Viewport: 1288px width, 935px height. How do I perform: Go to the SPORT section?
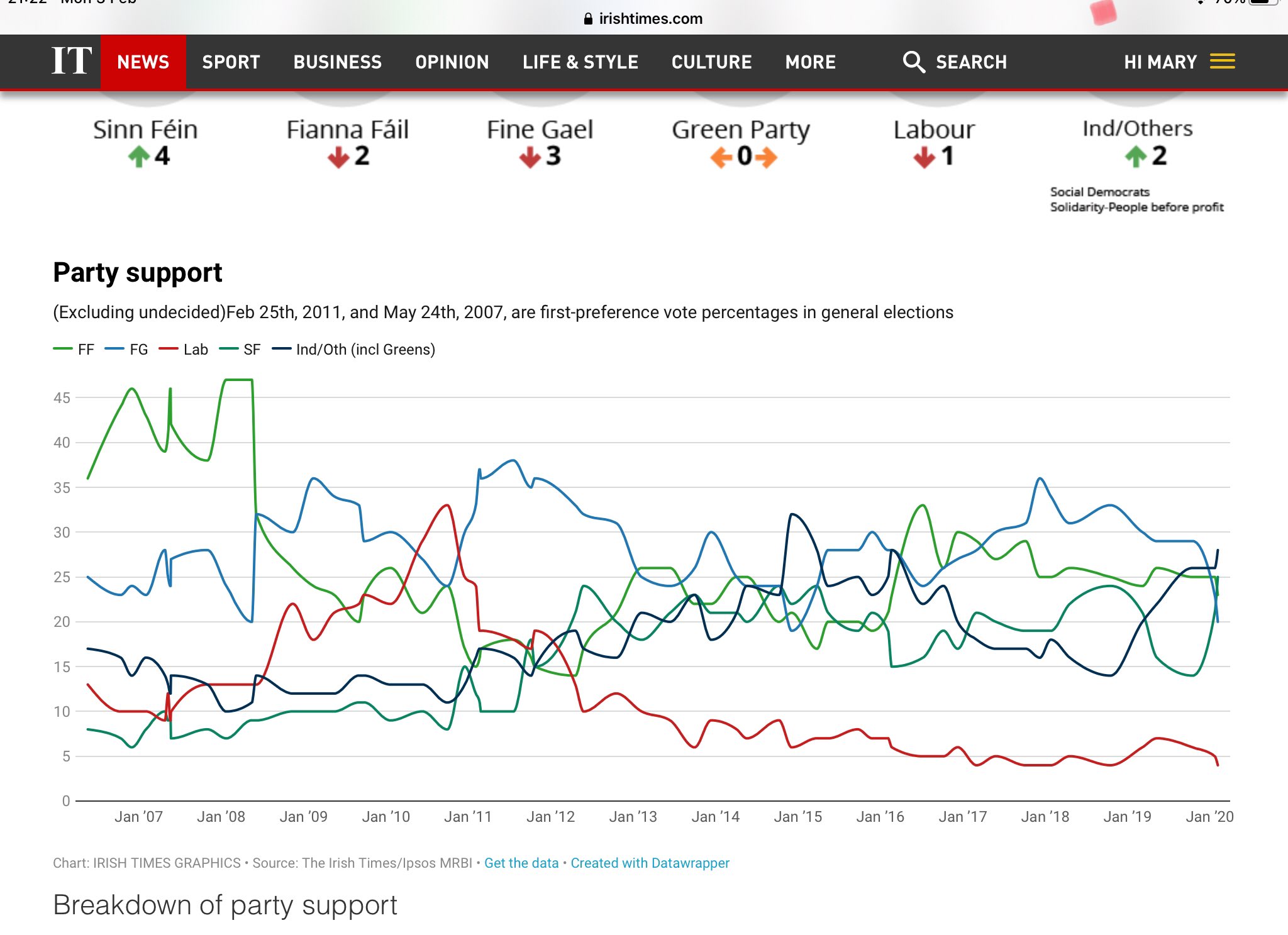(x=231, y=62)
